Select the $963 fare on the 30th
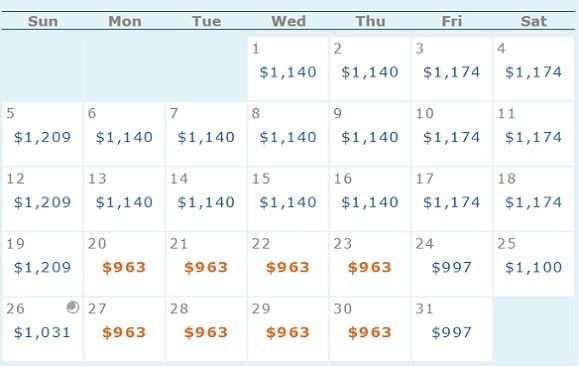Viewport: 579px width, 366px height. click(370, 332)
